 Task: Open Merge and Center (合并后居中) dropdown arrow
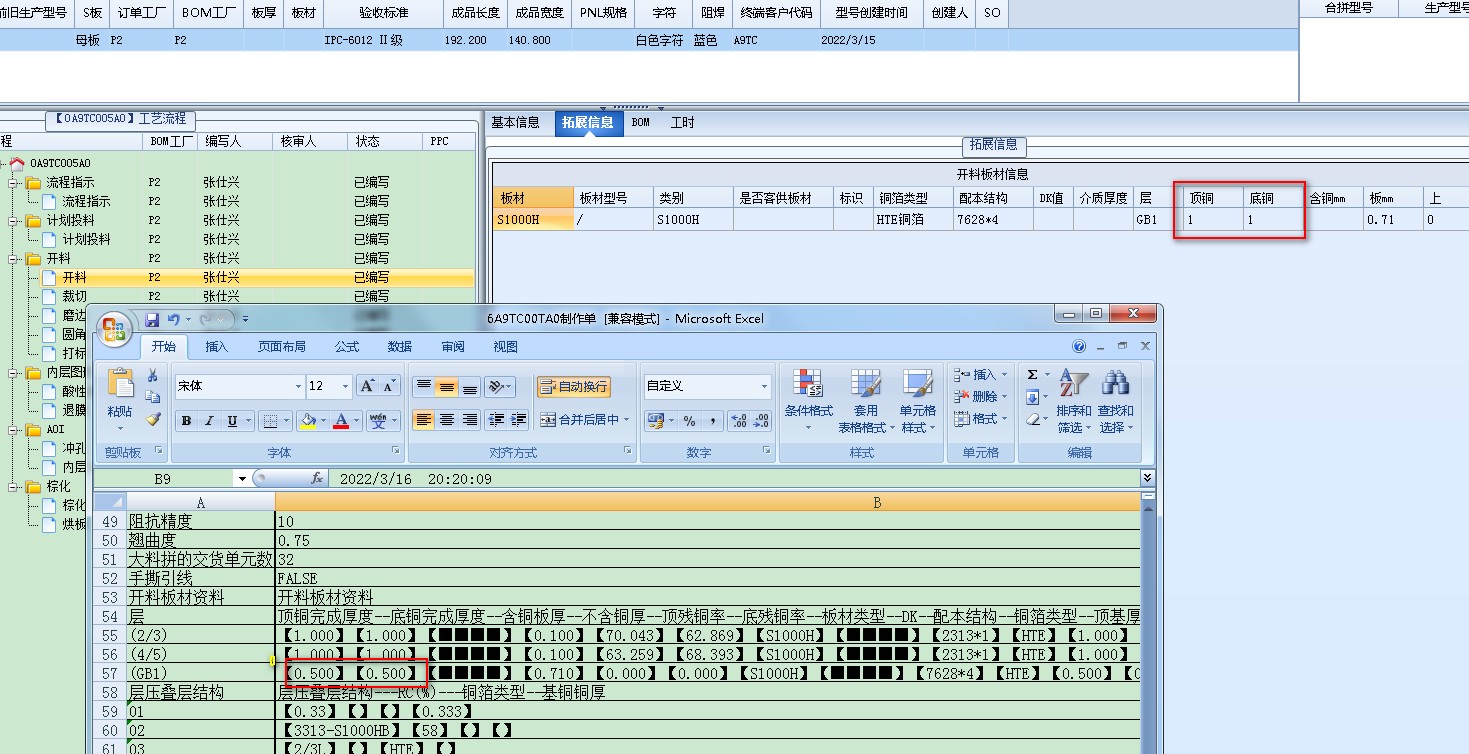coord(627,420)
